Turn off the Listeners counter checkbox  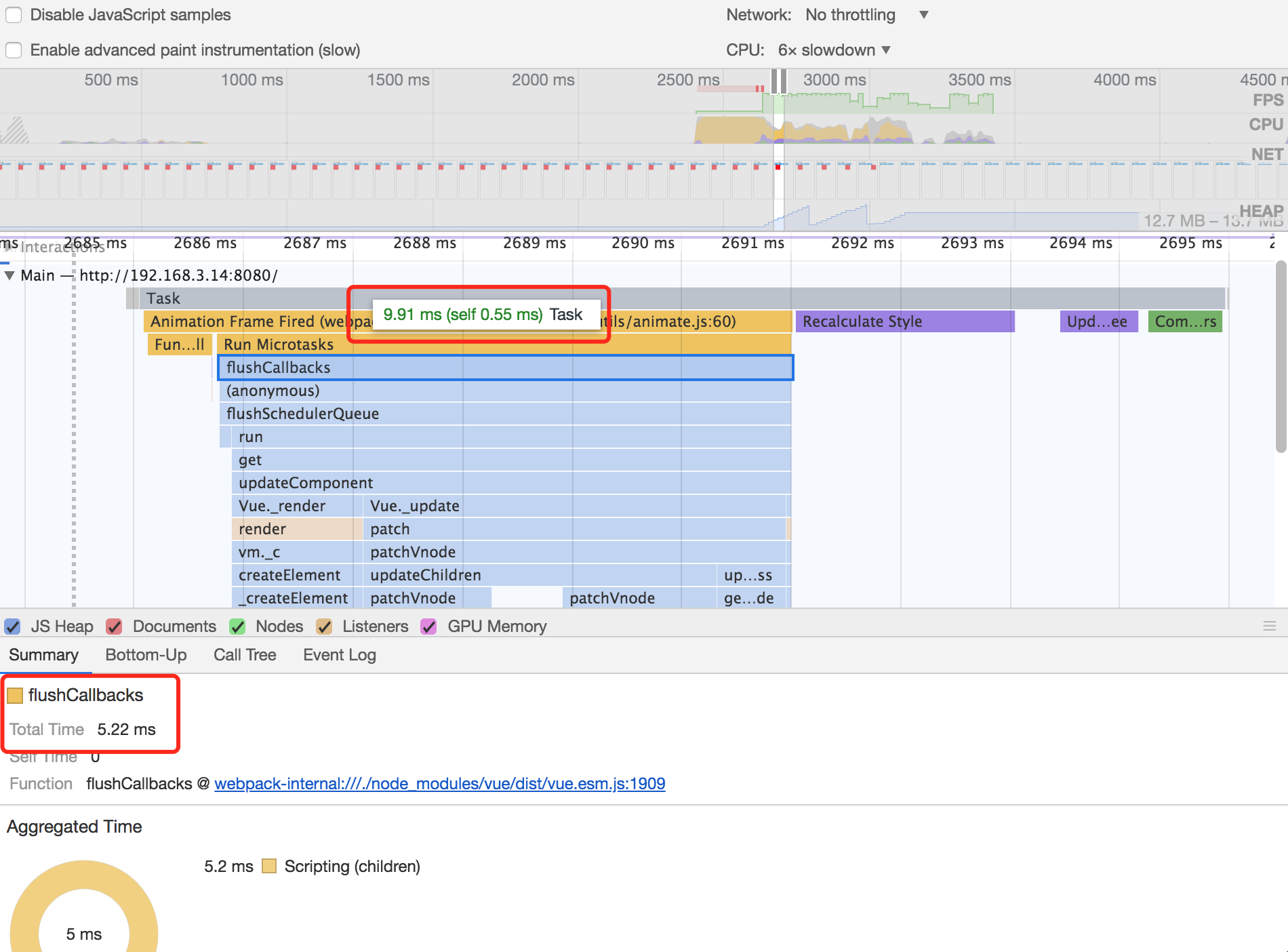[x=325, y=627]
